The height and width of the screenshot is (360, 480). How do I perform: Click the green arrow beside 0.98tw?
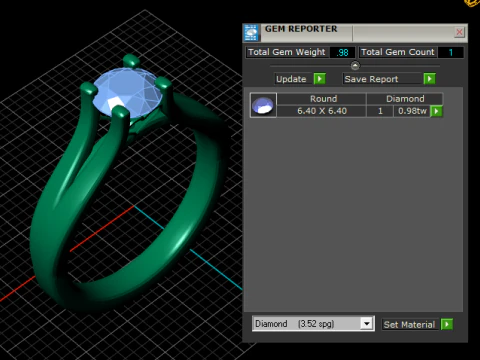[436, 111]
